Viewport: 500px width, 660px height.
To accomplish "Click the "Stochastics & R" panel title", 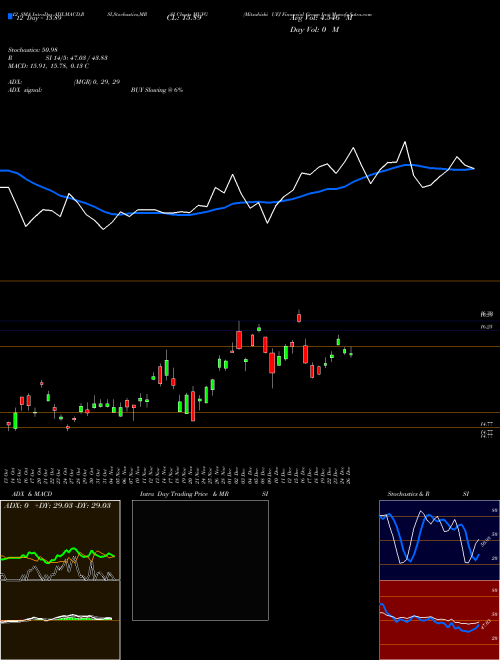I will coord(409,494).
